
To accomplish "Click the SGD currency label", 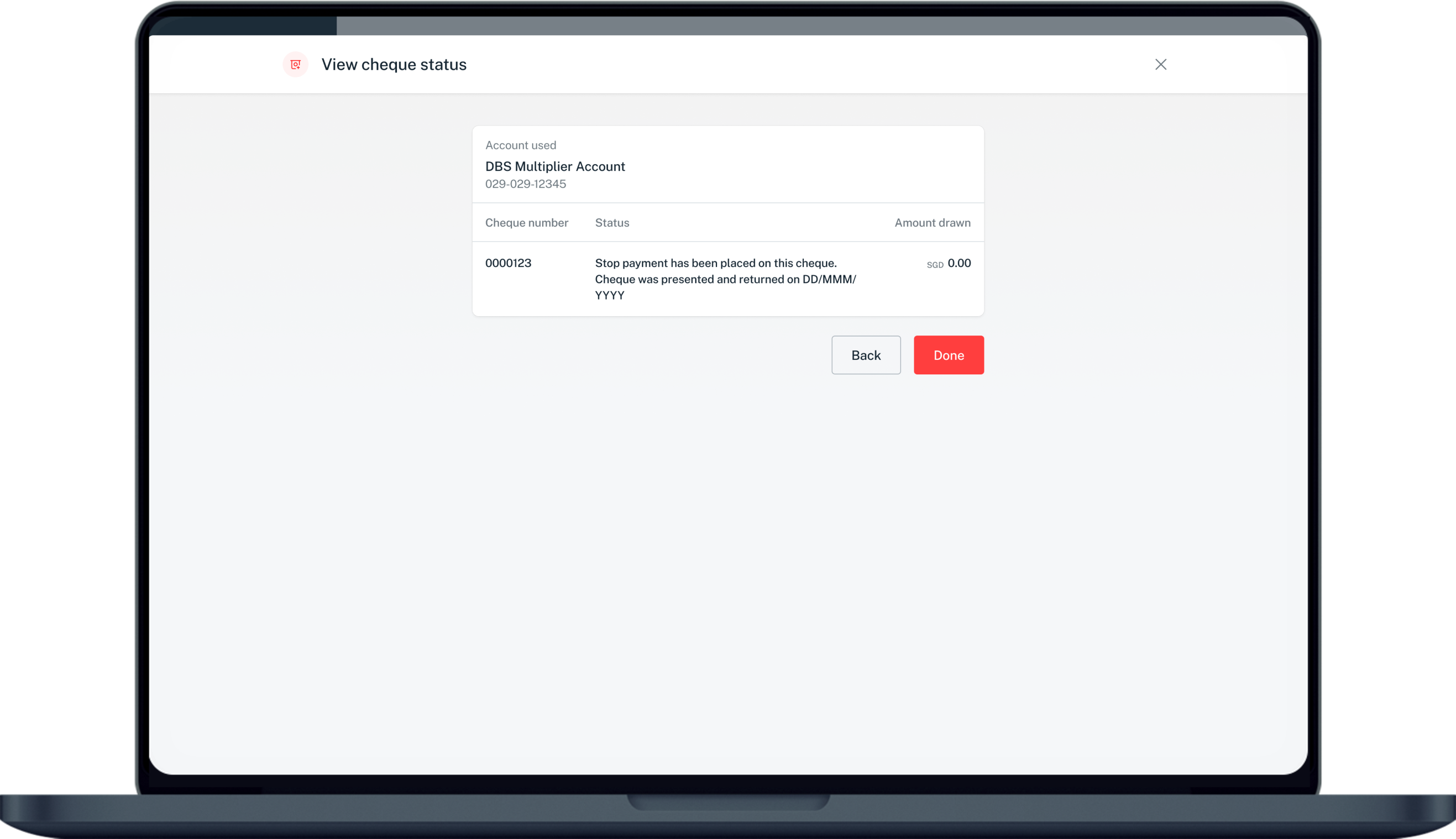I will tap(935, 265).
